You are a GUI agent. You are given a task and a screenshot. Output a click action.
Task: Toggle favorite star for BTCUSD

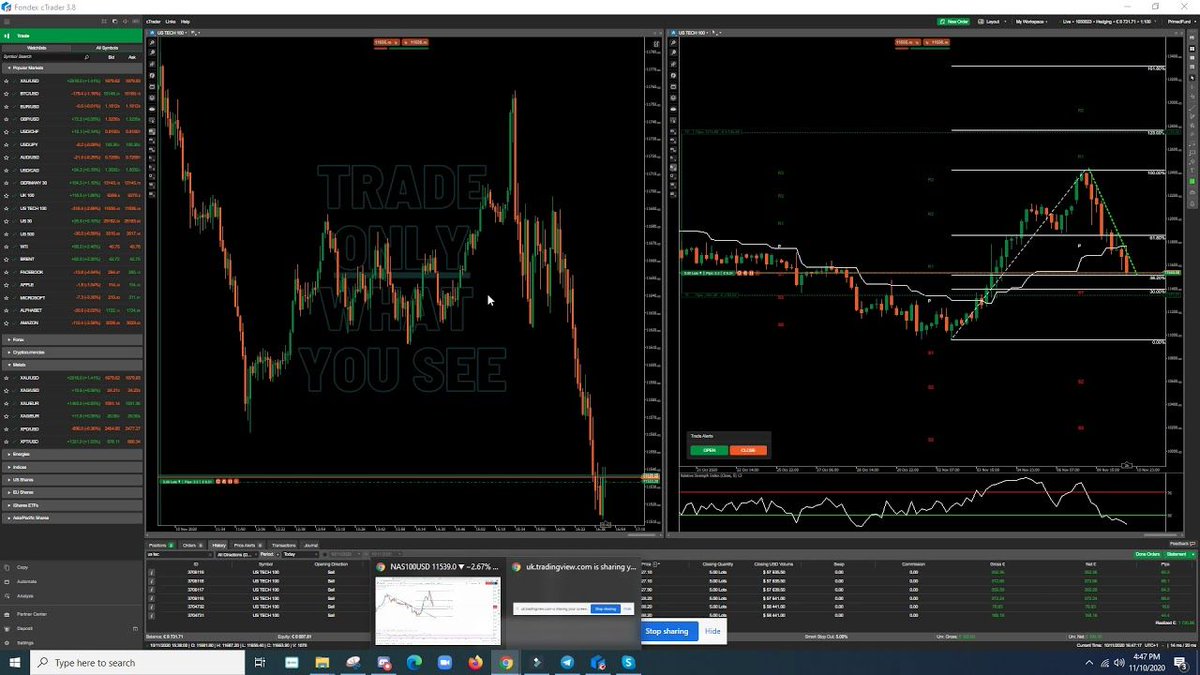[x=6, y=93]
